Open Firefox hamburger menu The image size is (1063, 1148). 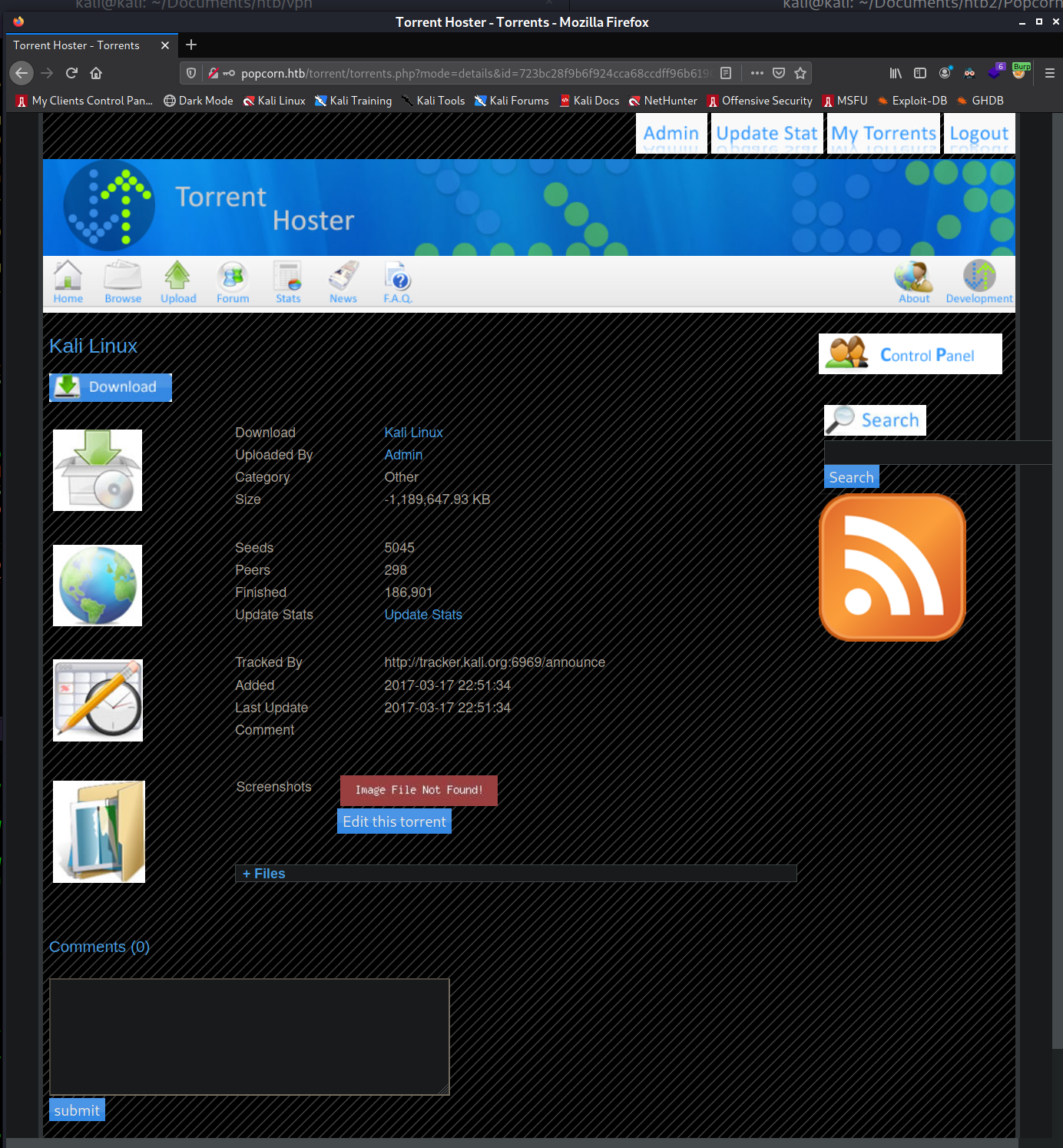1050,73
